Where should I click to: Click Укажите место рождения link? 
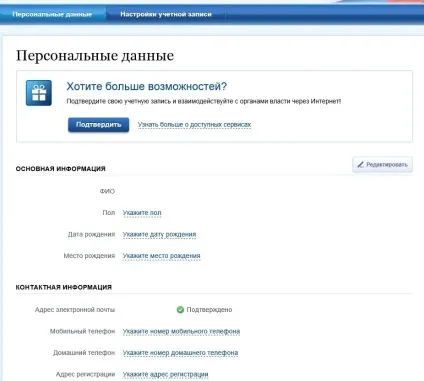pos(162,256)
